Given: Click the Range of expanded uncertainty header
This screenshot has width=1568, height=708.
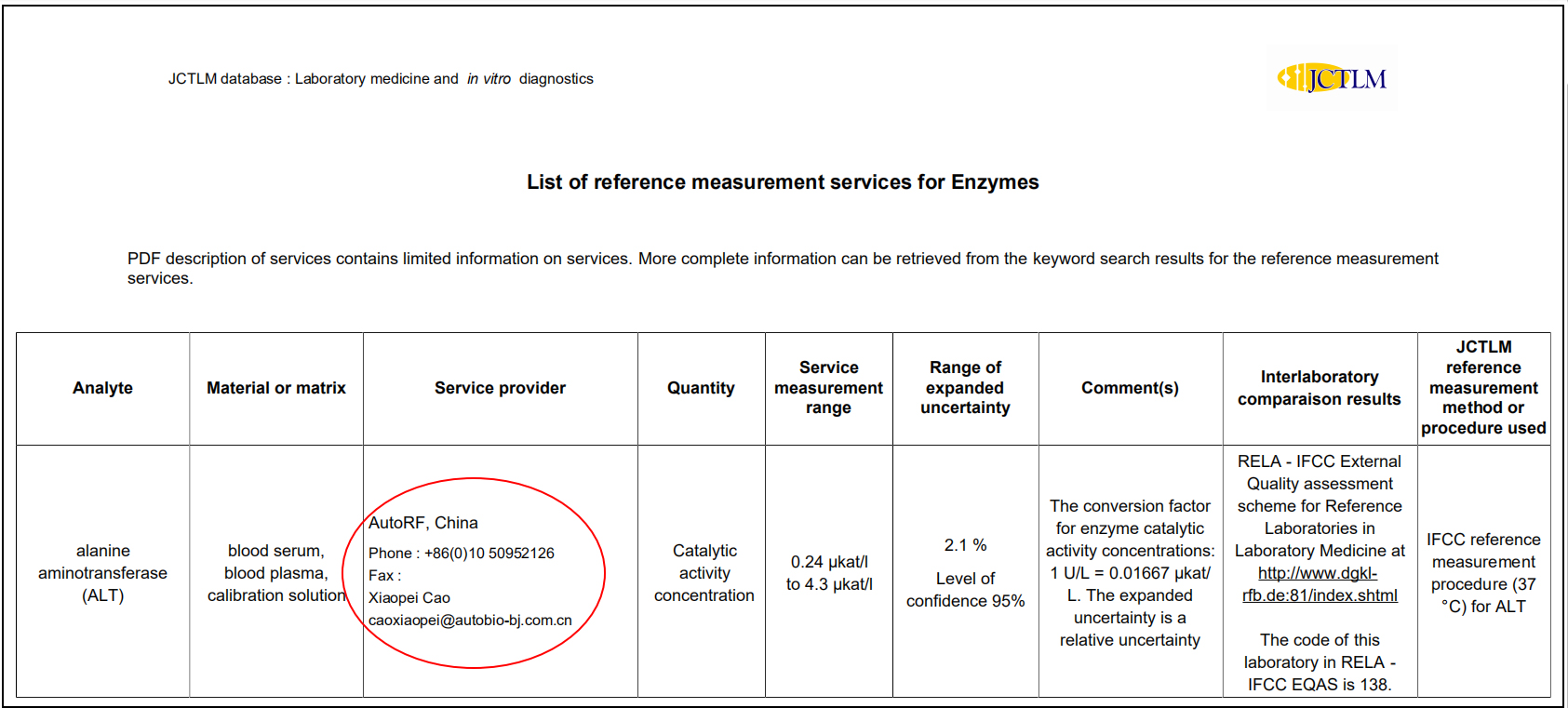Looking at the screenshot, I should tap(965, 388).
